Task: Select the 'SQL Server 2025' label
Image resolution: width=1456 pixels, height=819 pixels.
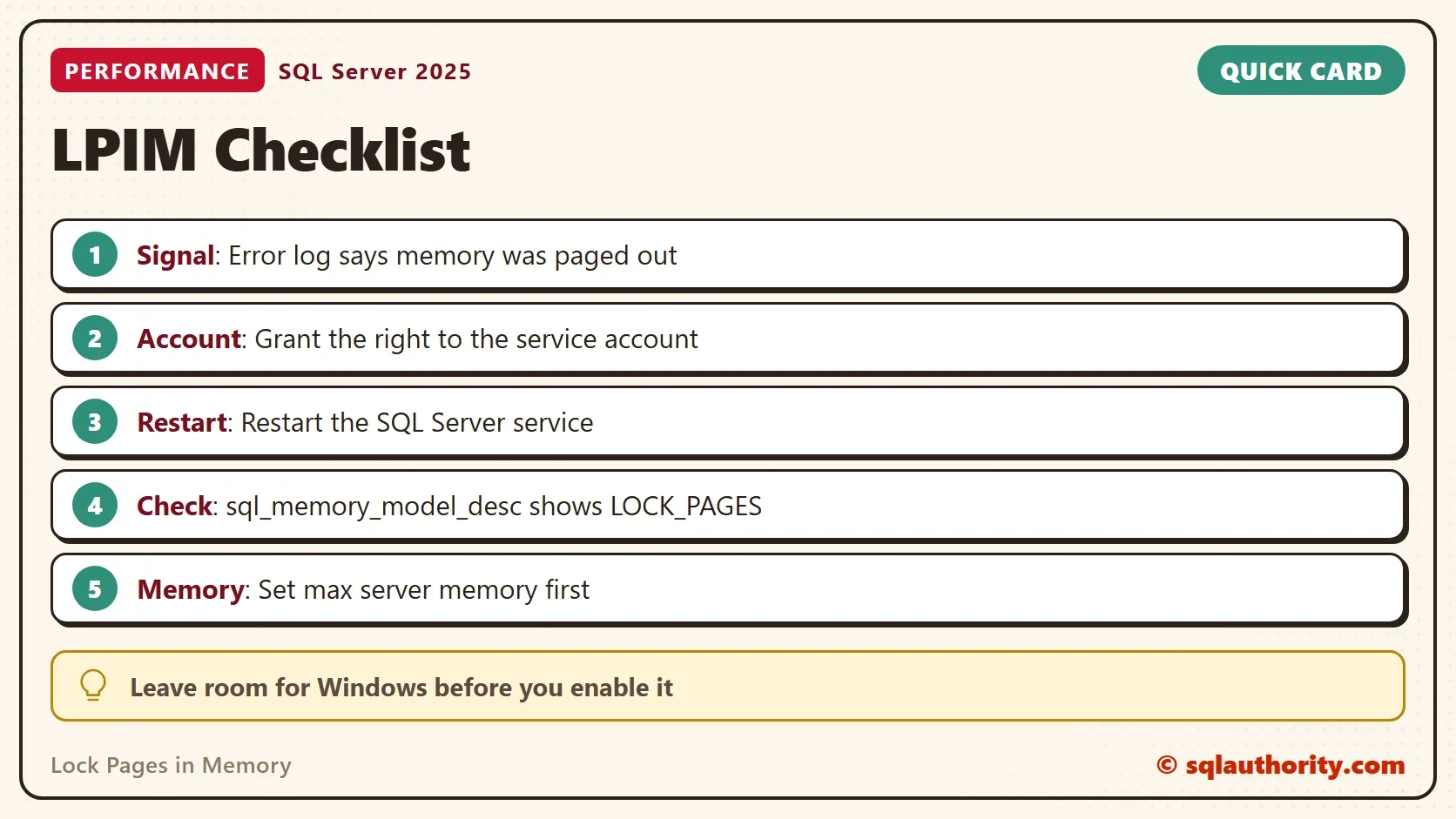Action: [x=374, y=71]
